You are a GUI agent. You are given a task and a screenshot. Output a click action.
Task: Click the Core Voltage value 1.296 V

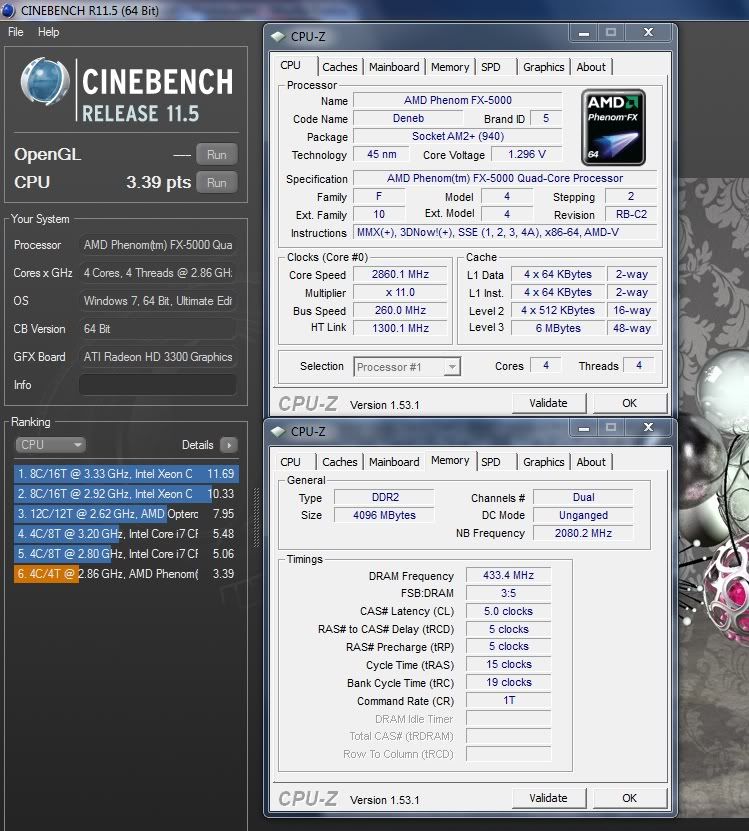[527, 154]
